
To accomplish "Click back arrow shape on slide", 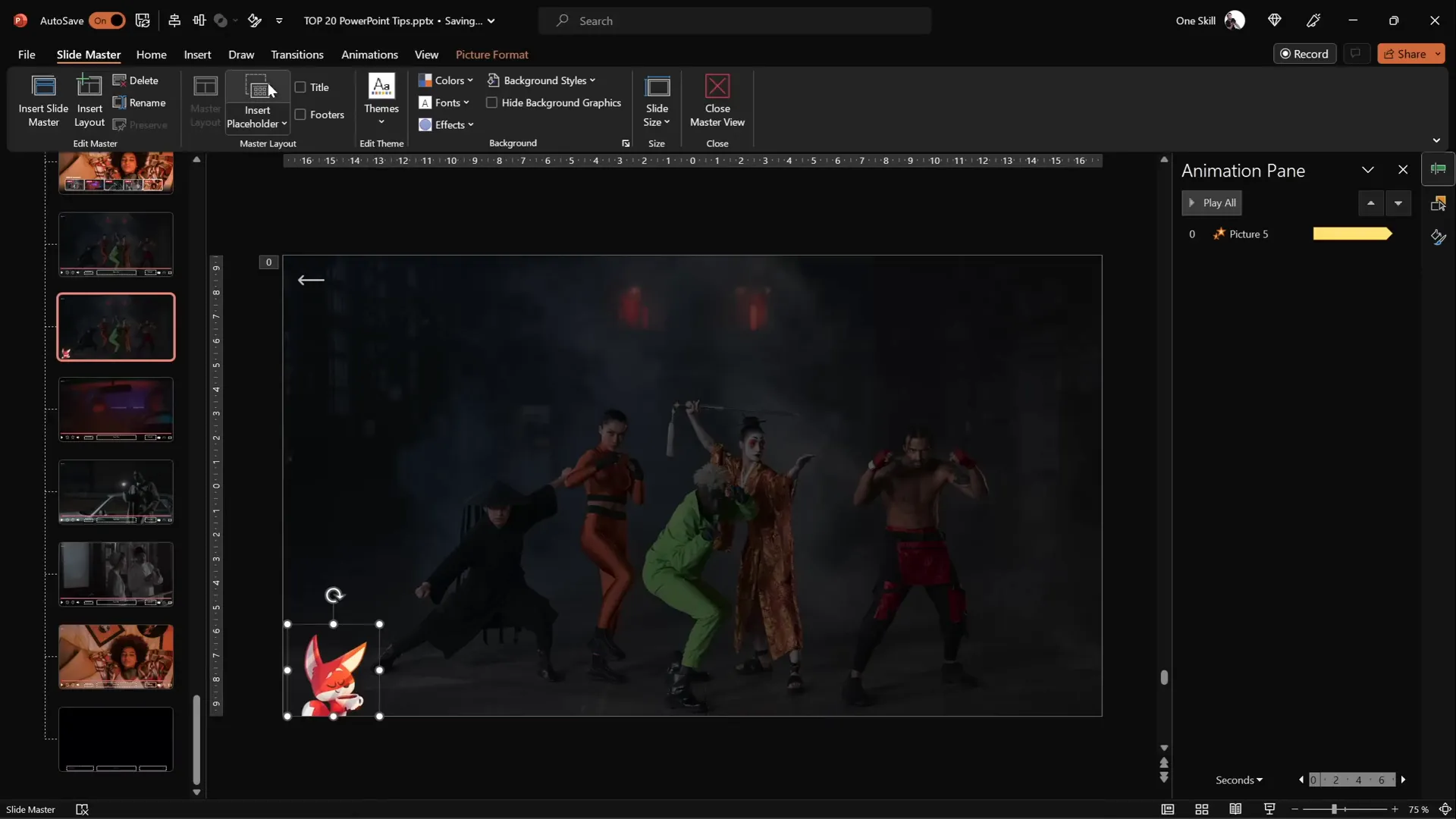I will click(311, 280).
